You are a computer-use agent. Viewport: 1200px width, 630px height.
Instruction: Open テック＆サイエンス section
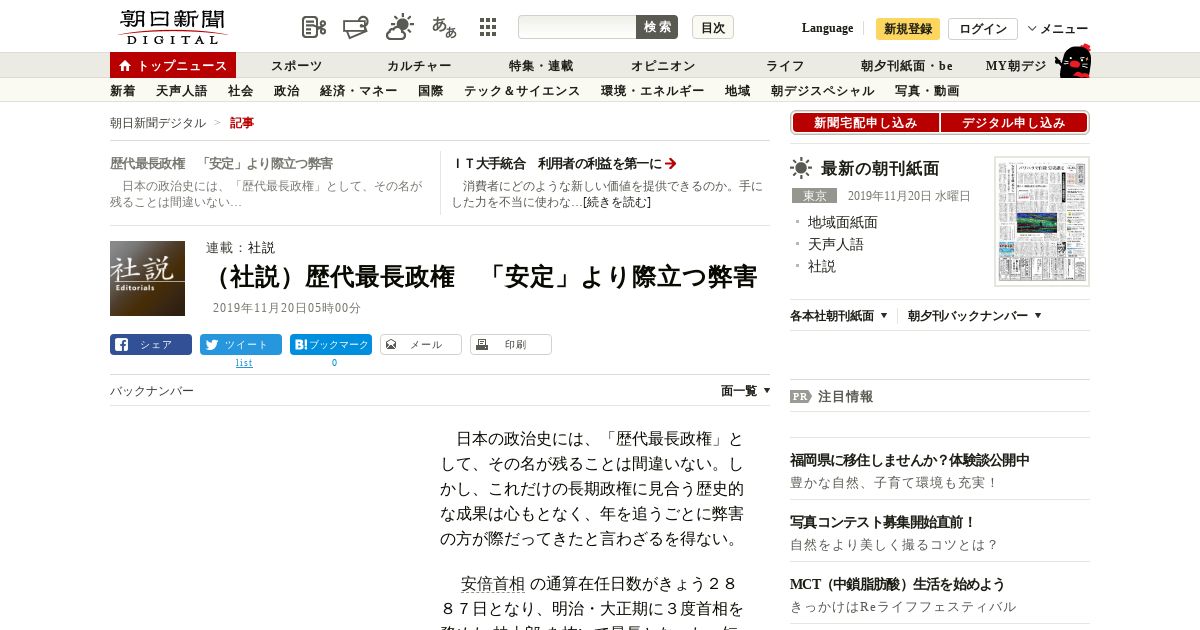coord(522,91)
